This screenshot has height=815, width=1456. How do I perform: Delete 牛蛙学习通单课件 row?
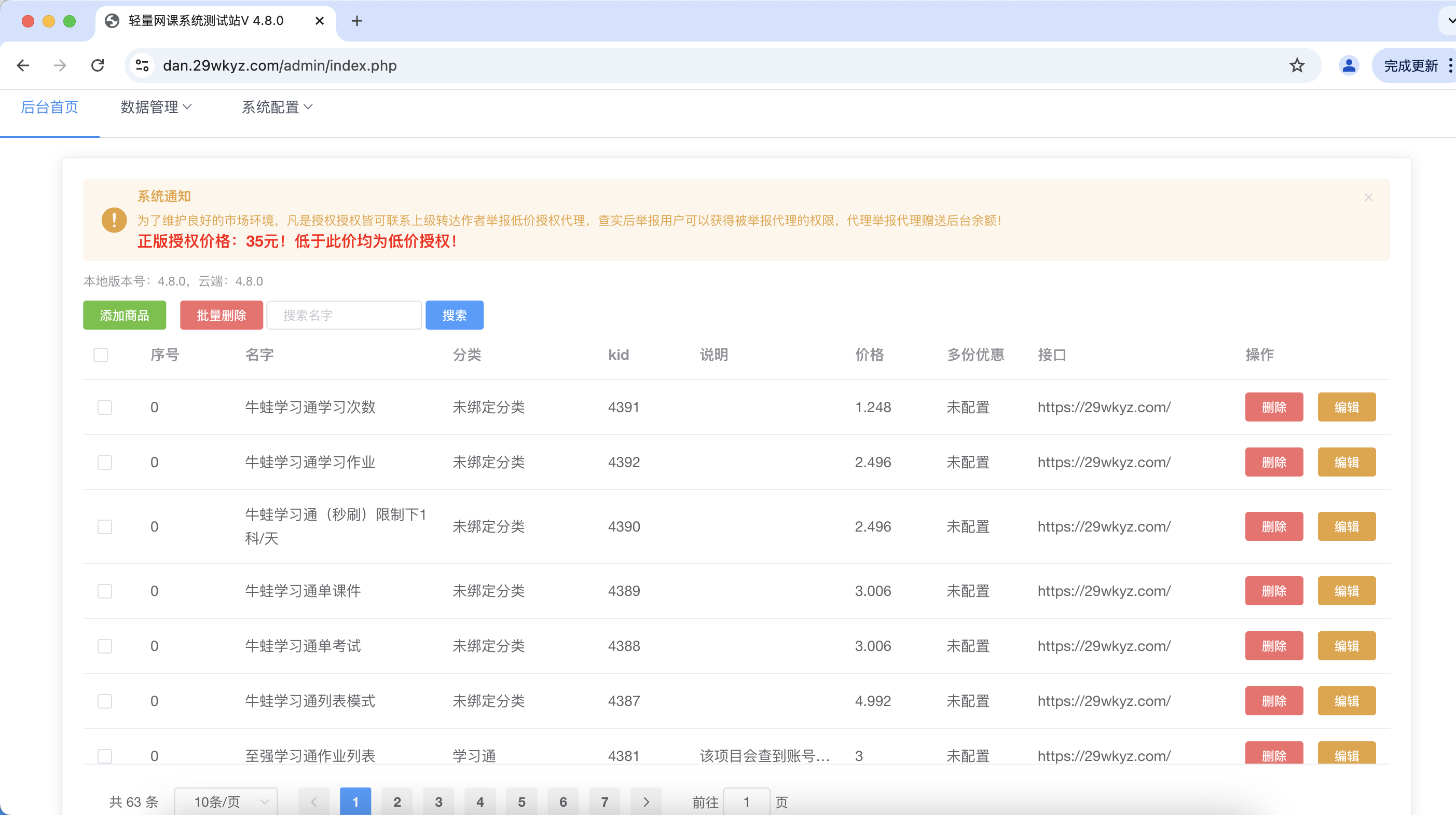pos(1274,591)
